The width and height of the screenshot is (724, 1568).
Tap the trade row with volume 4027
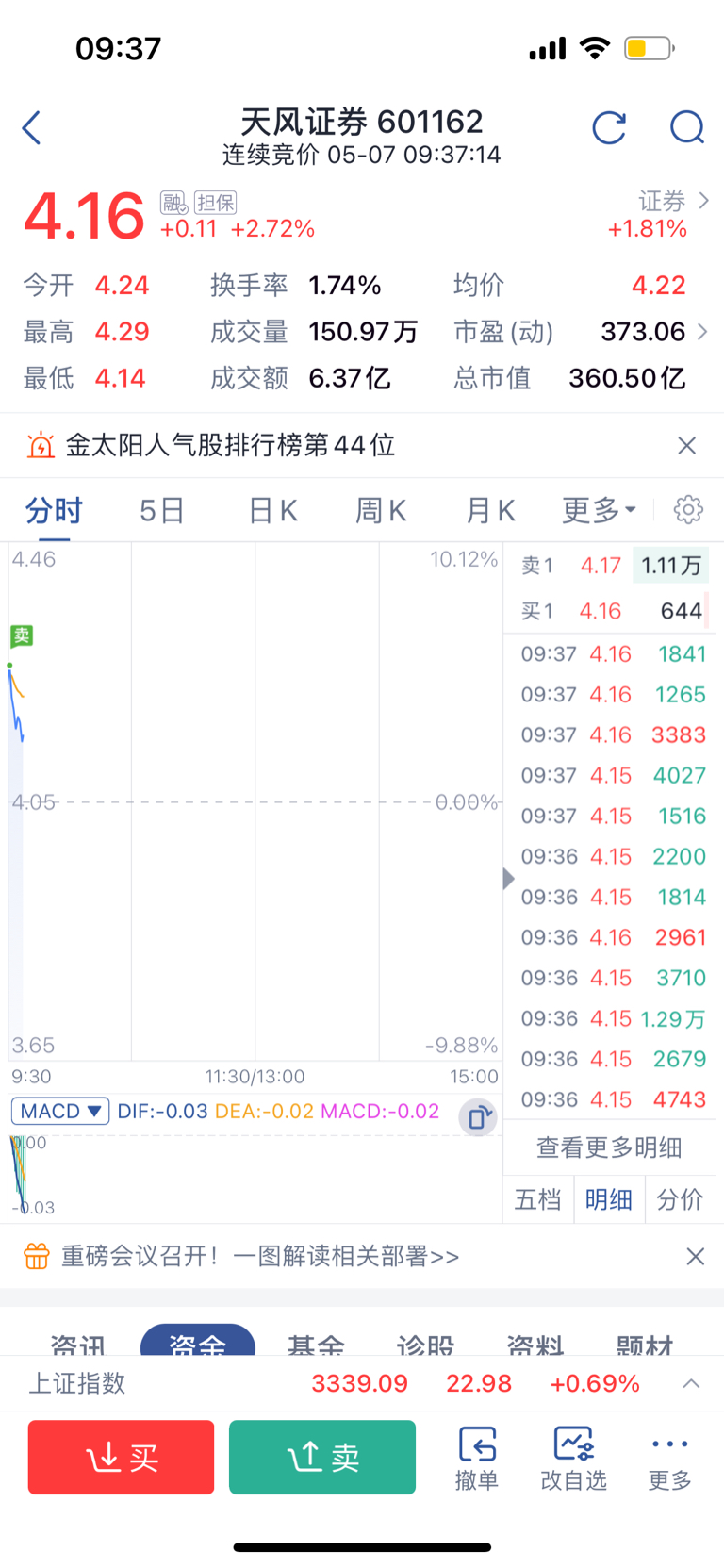tap(611, 775)
